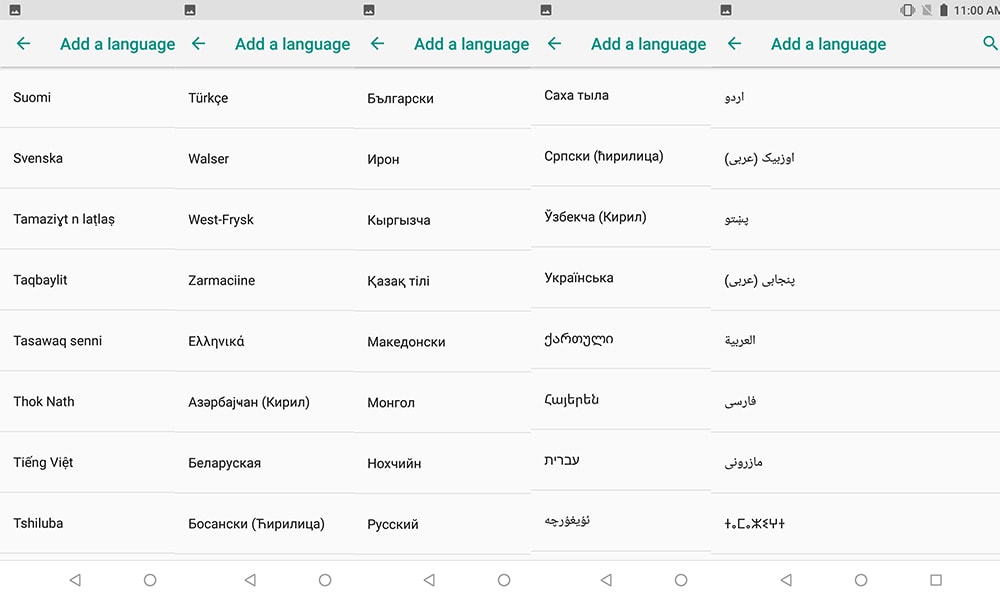1000x600 pixels.
Task: Select West-Frysk language entry
Action: 265,219
